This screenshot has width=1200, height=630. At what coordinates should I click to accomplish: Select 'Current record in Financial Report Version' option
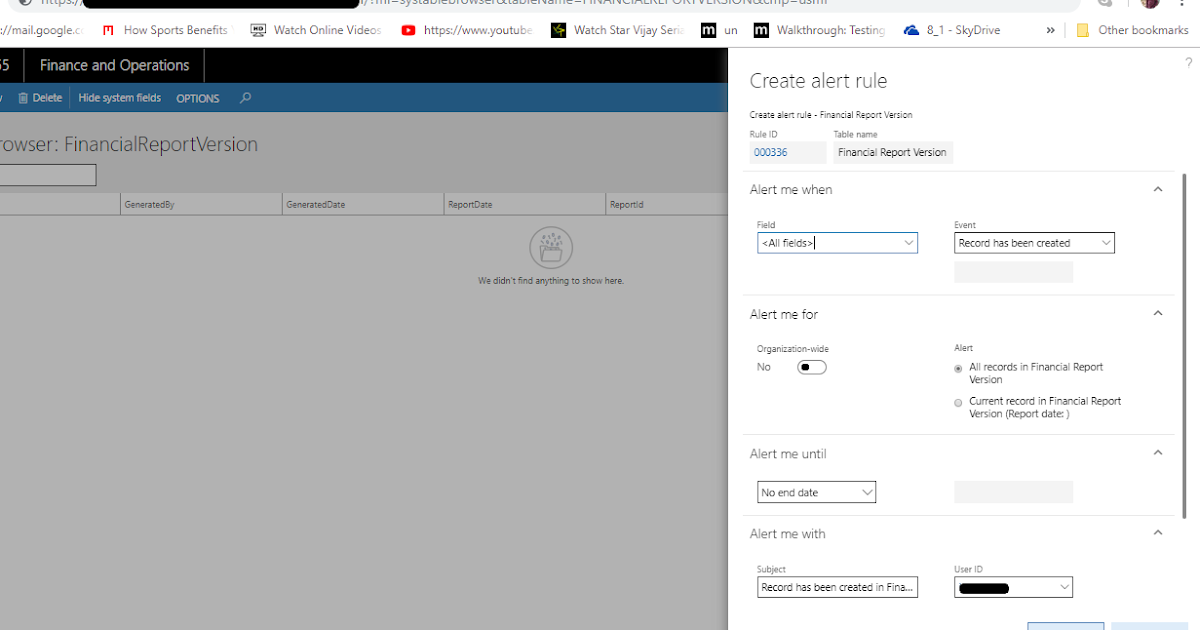tap(958, 402)
